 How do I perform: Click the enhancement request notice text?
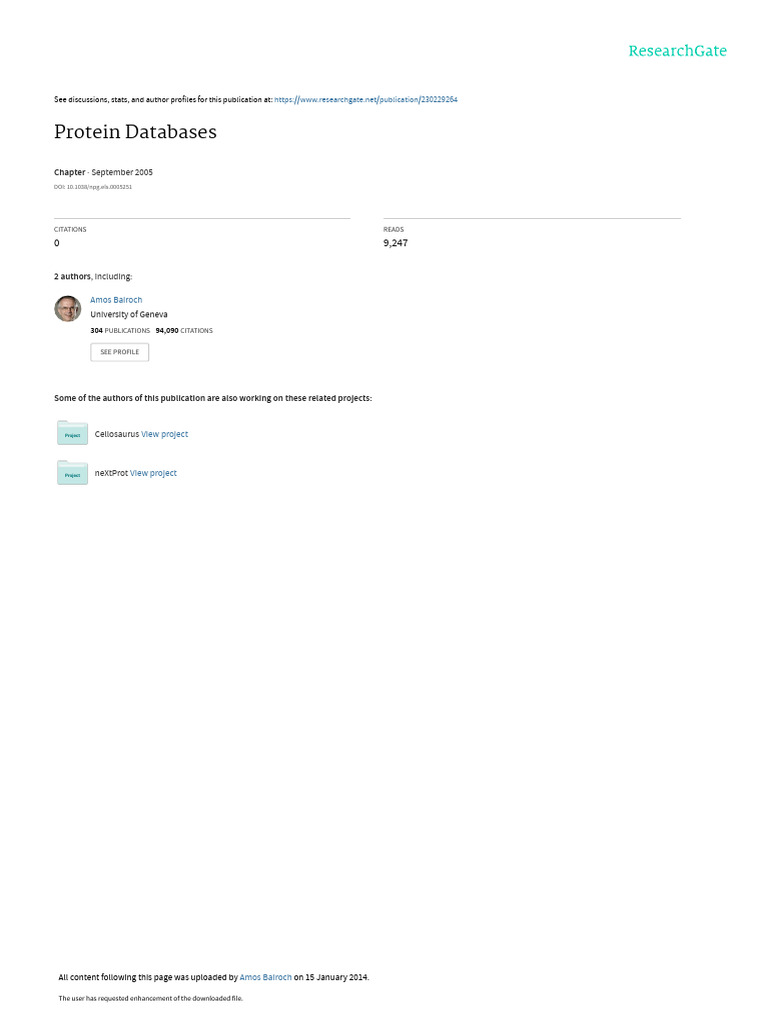pos(151,999)
